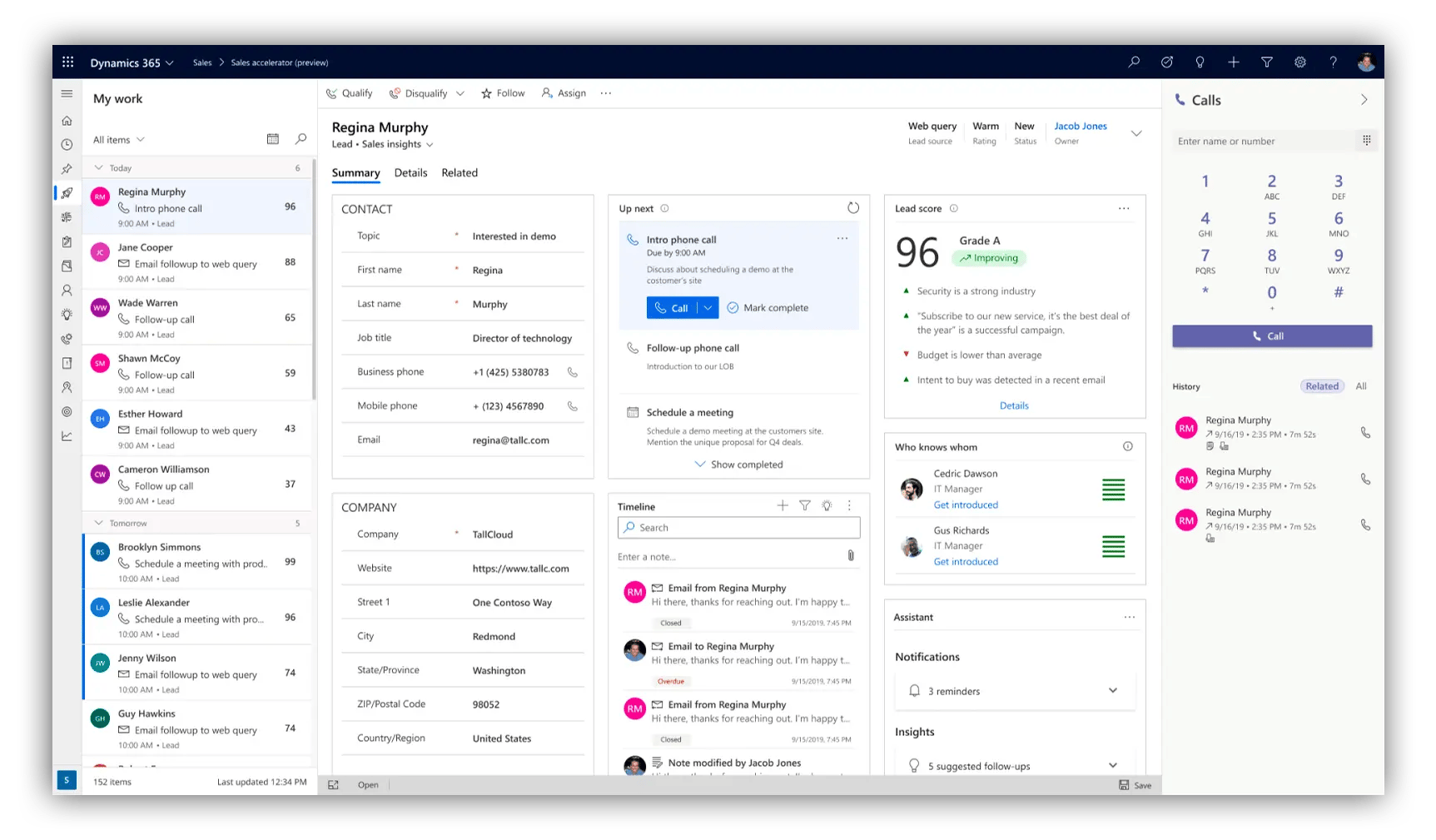The image size is (1436, 840).
Task: Open Lead score more options ellipsis
Action: 1124,208
